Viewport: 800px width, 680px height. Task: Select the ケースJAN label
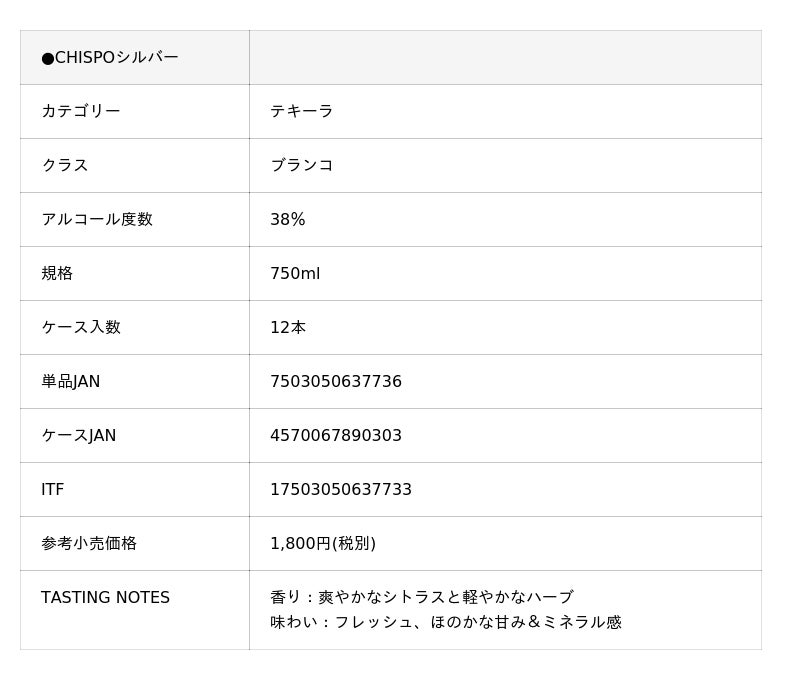pos(79,436)
